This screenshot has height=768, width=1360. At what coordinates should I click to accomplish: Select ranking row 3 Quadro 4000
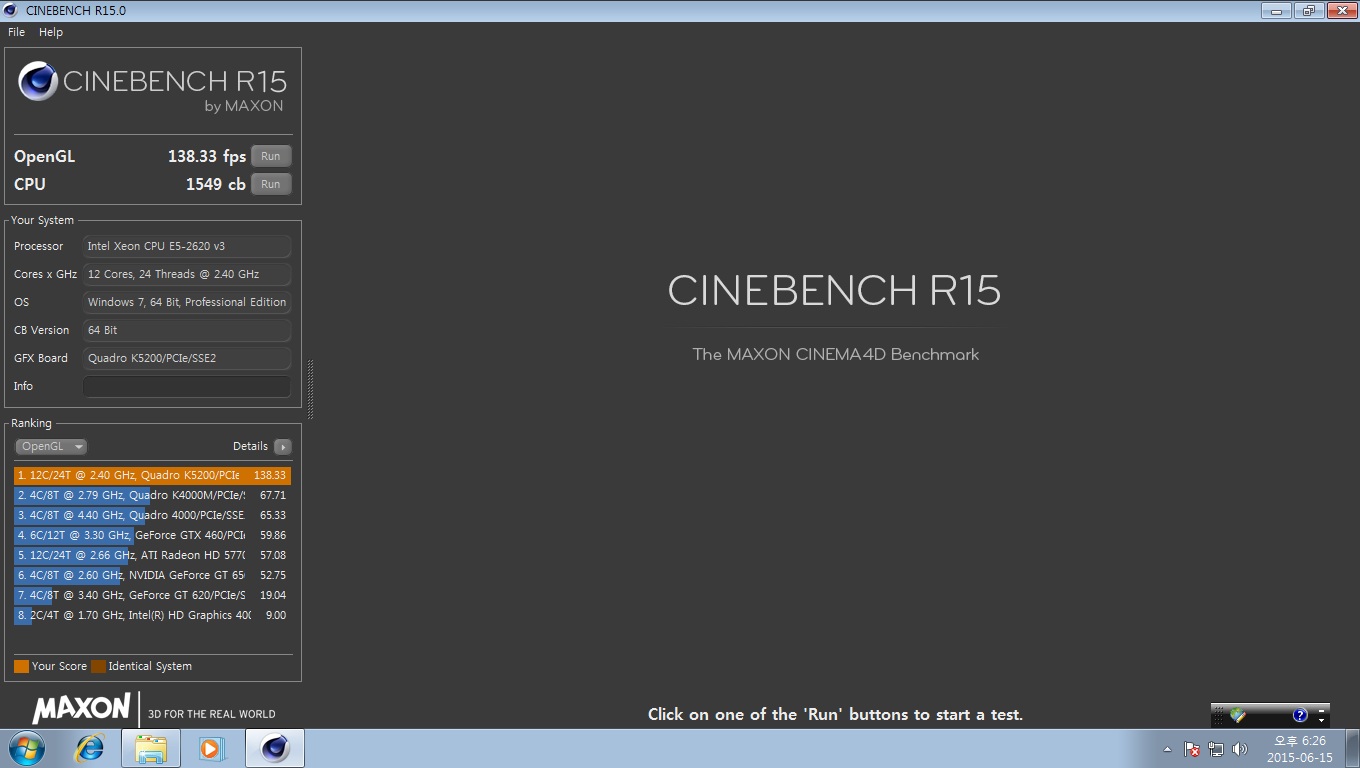(x=152, y=515)
